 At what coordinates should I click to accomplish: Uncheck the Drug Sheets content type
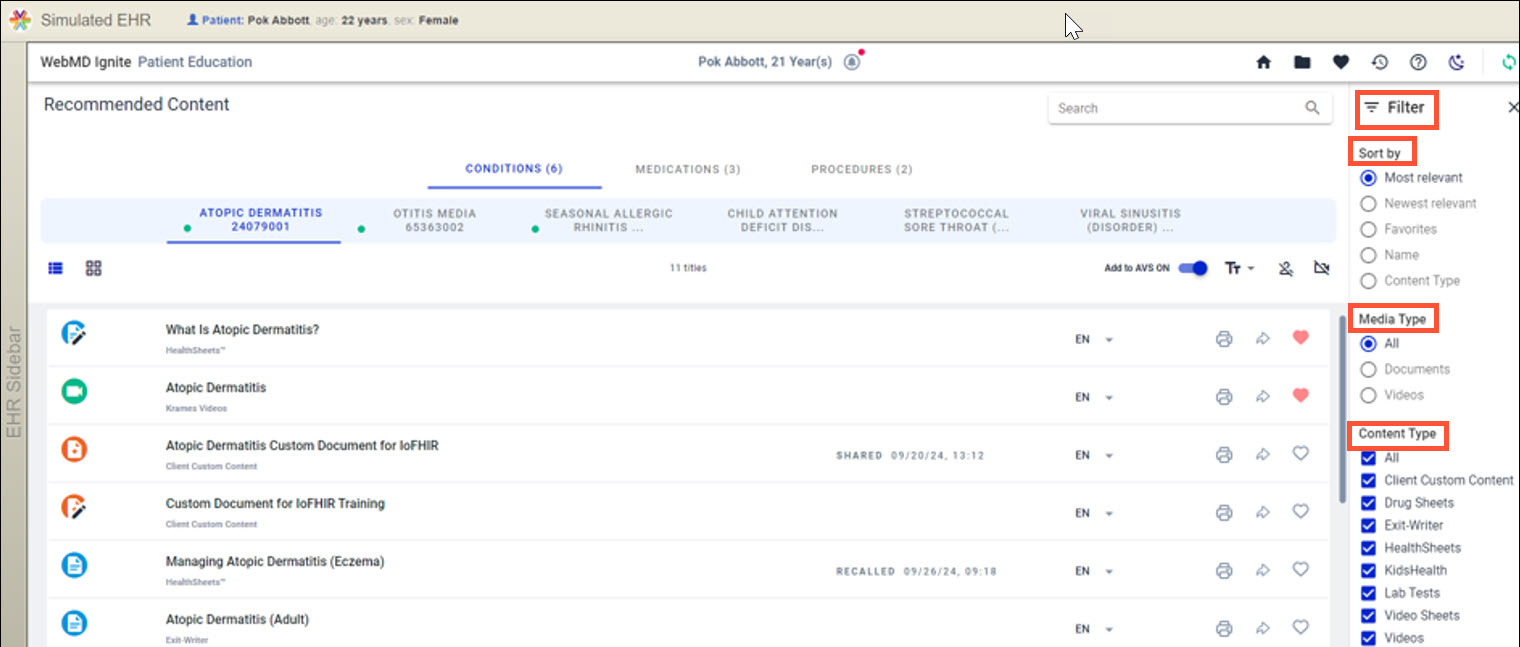[1369, 503]
